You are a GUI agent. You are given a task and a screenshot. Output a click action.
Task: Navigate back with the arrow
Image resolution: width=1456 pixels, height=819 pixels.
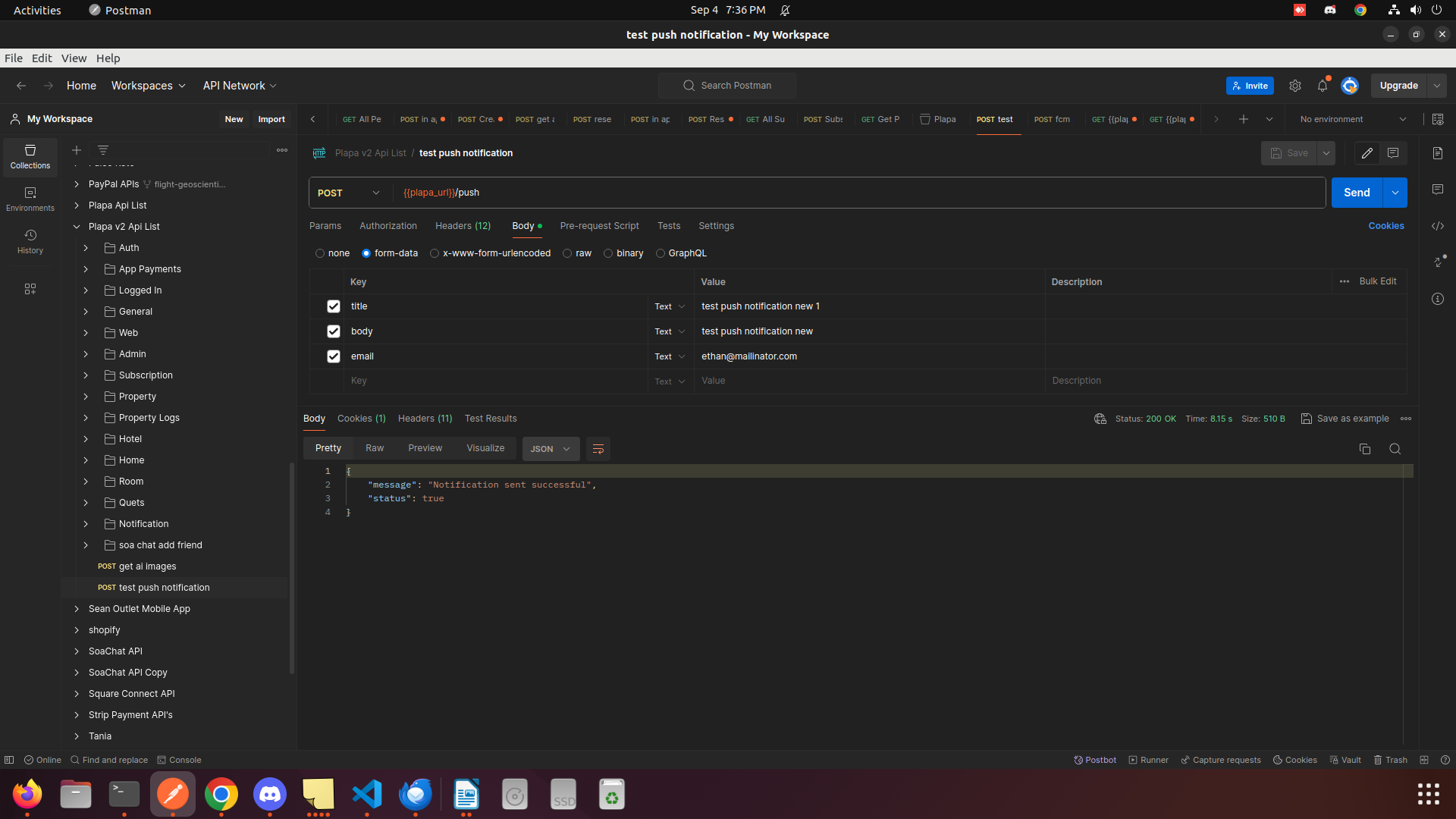coord(21,86)
